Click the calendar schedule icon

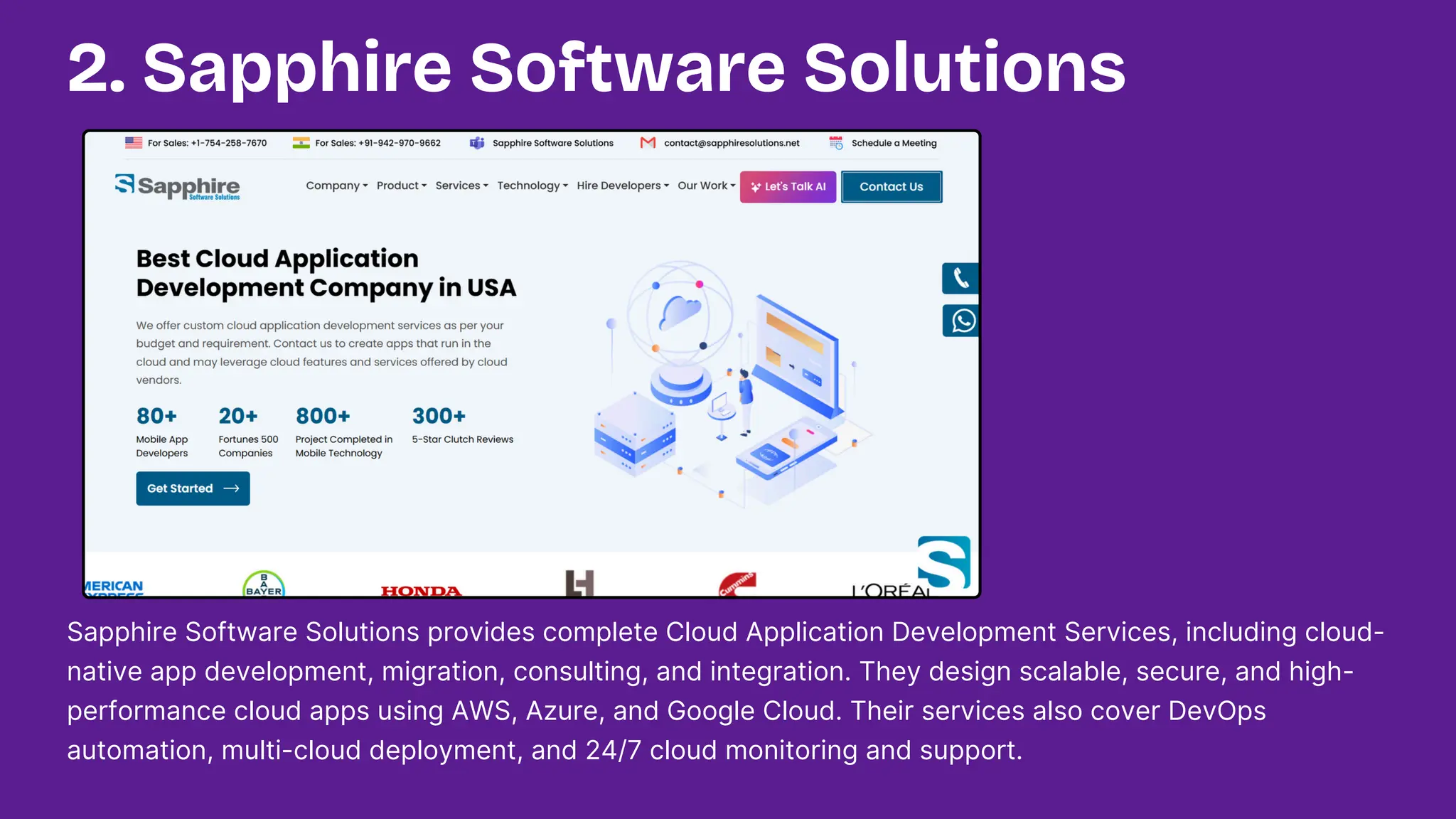(836, 143)
